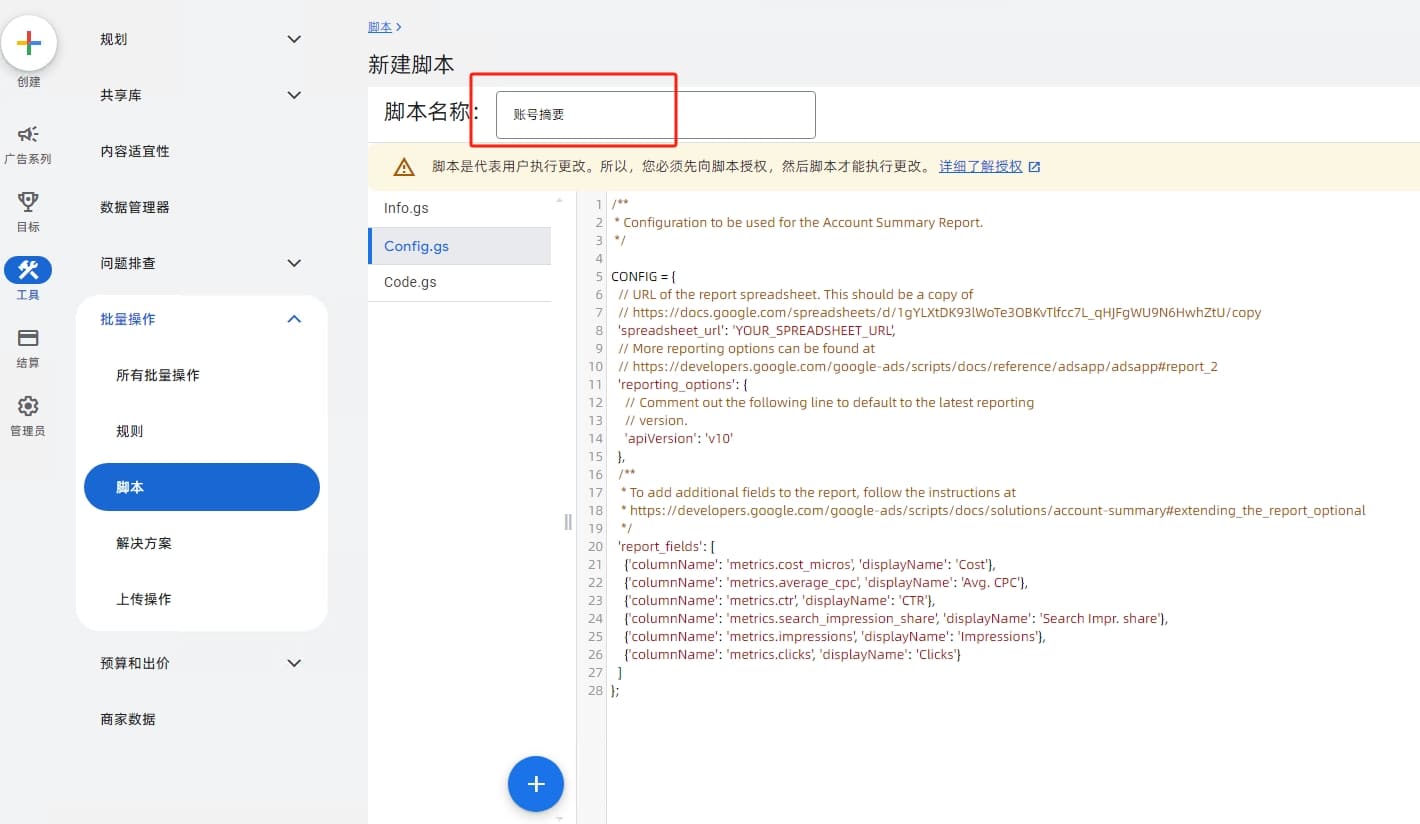Click the 脚本名称 input field
Image resolution: width=1420 pixels, height=824 pixels.
pyautogui.click(x=656, y=115)
